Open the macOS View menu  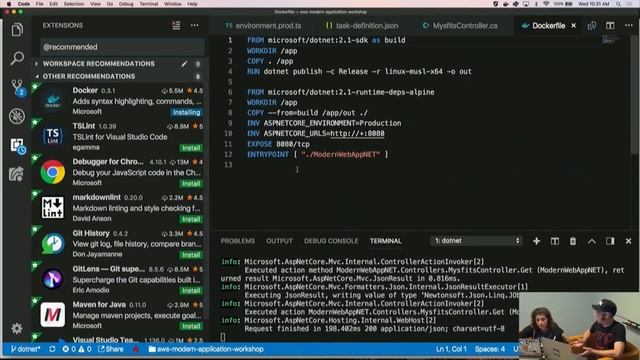coord(95,4)
